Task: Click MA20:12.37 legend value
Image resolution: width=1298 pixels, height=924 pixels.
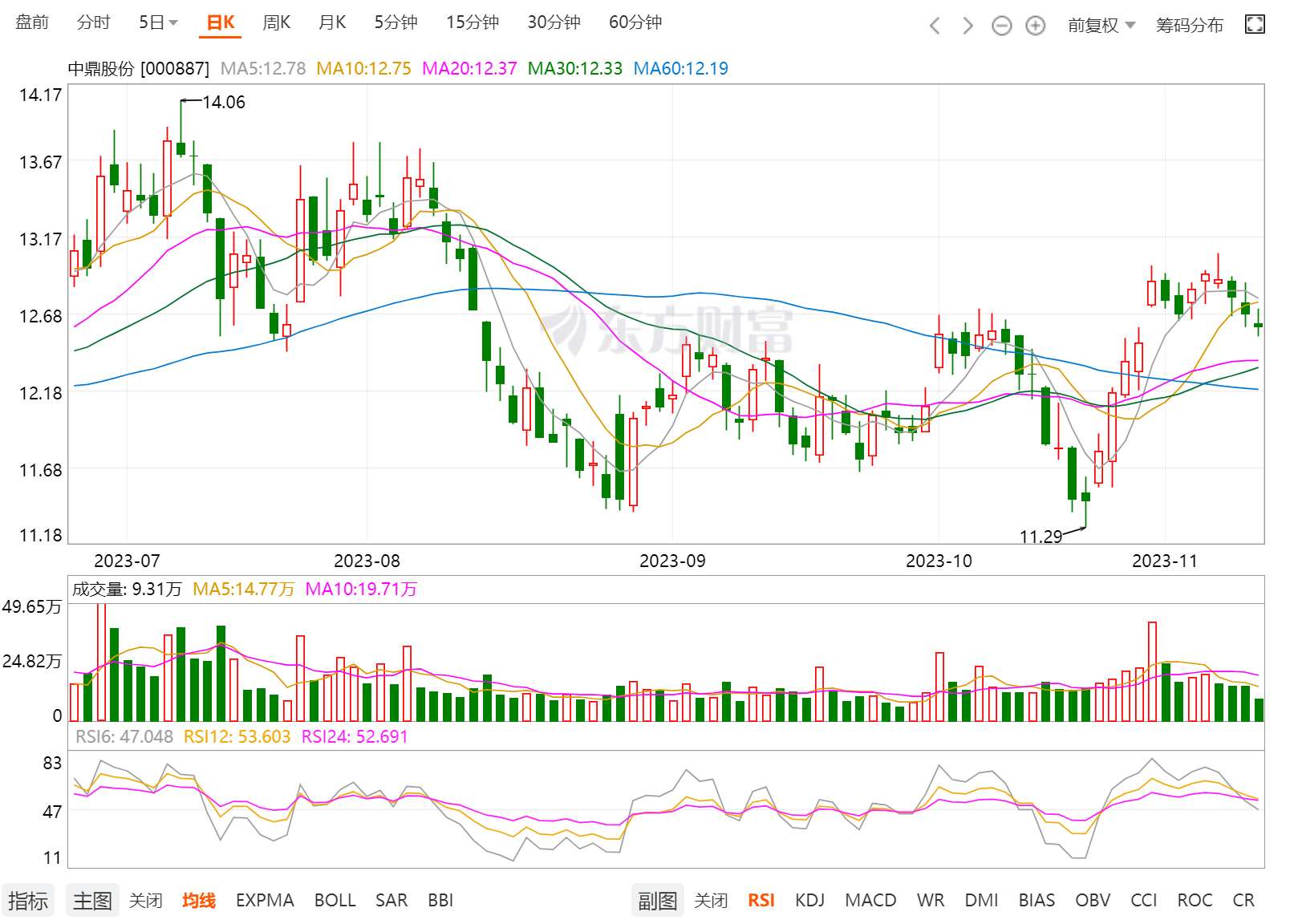Action: click(469, 69)
